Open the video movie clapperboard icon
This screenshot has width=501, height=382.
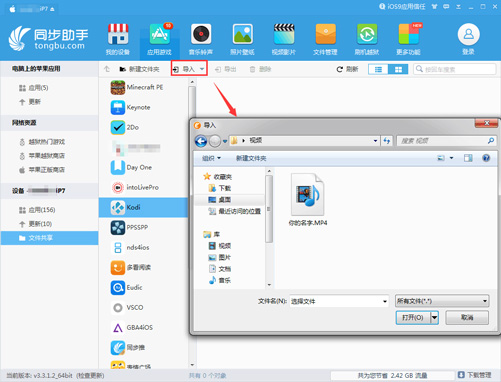click(x=284, y=34)
